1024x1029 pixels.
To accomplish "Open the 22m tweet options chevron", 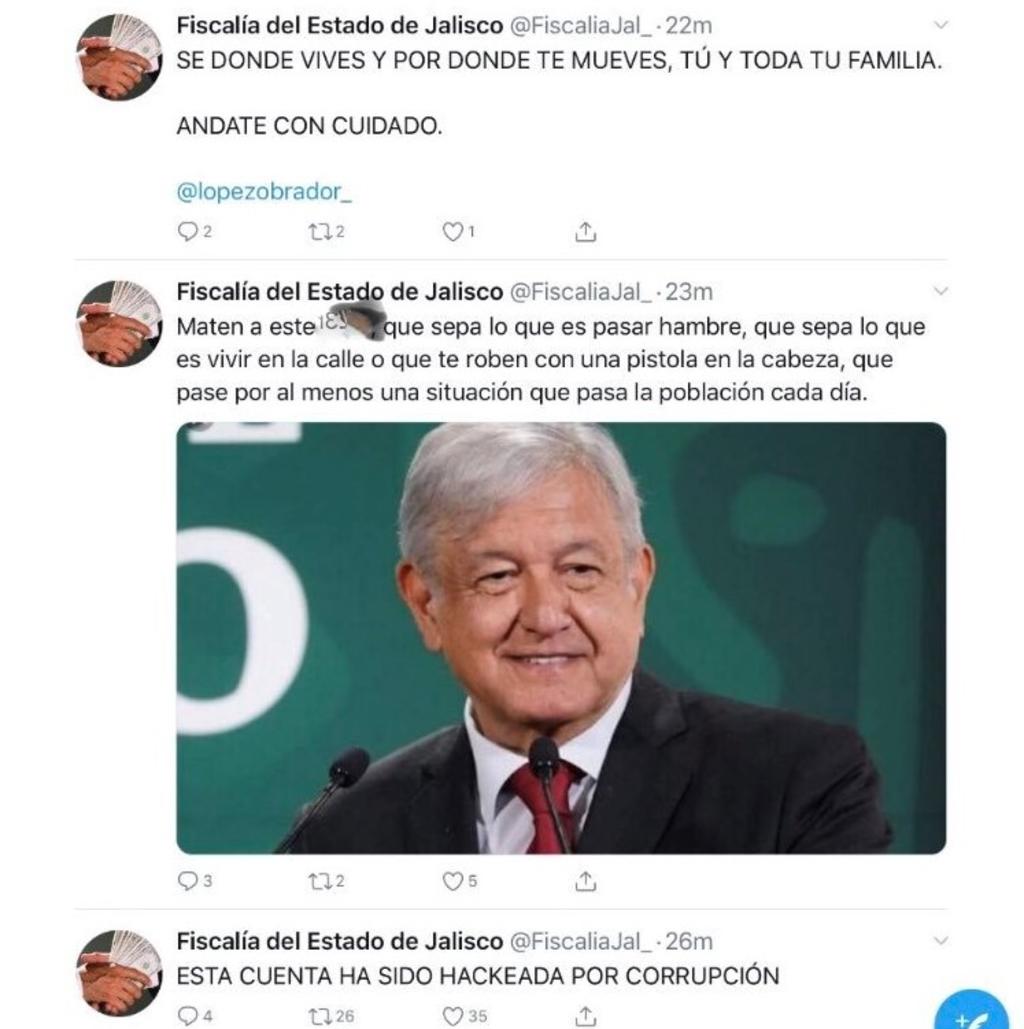I will coord(941,25).
